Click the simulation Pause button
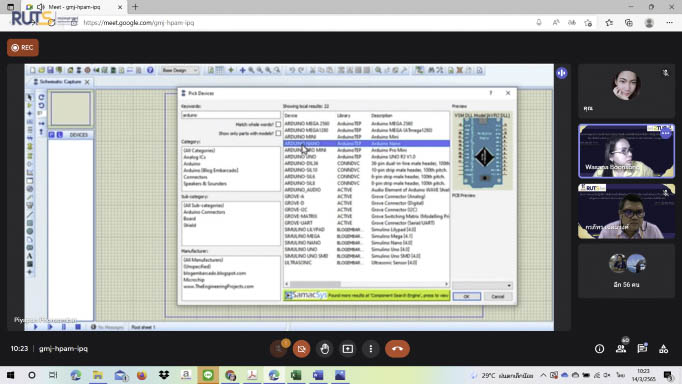This screenshot has height=384, width=682. click(64, 327)
